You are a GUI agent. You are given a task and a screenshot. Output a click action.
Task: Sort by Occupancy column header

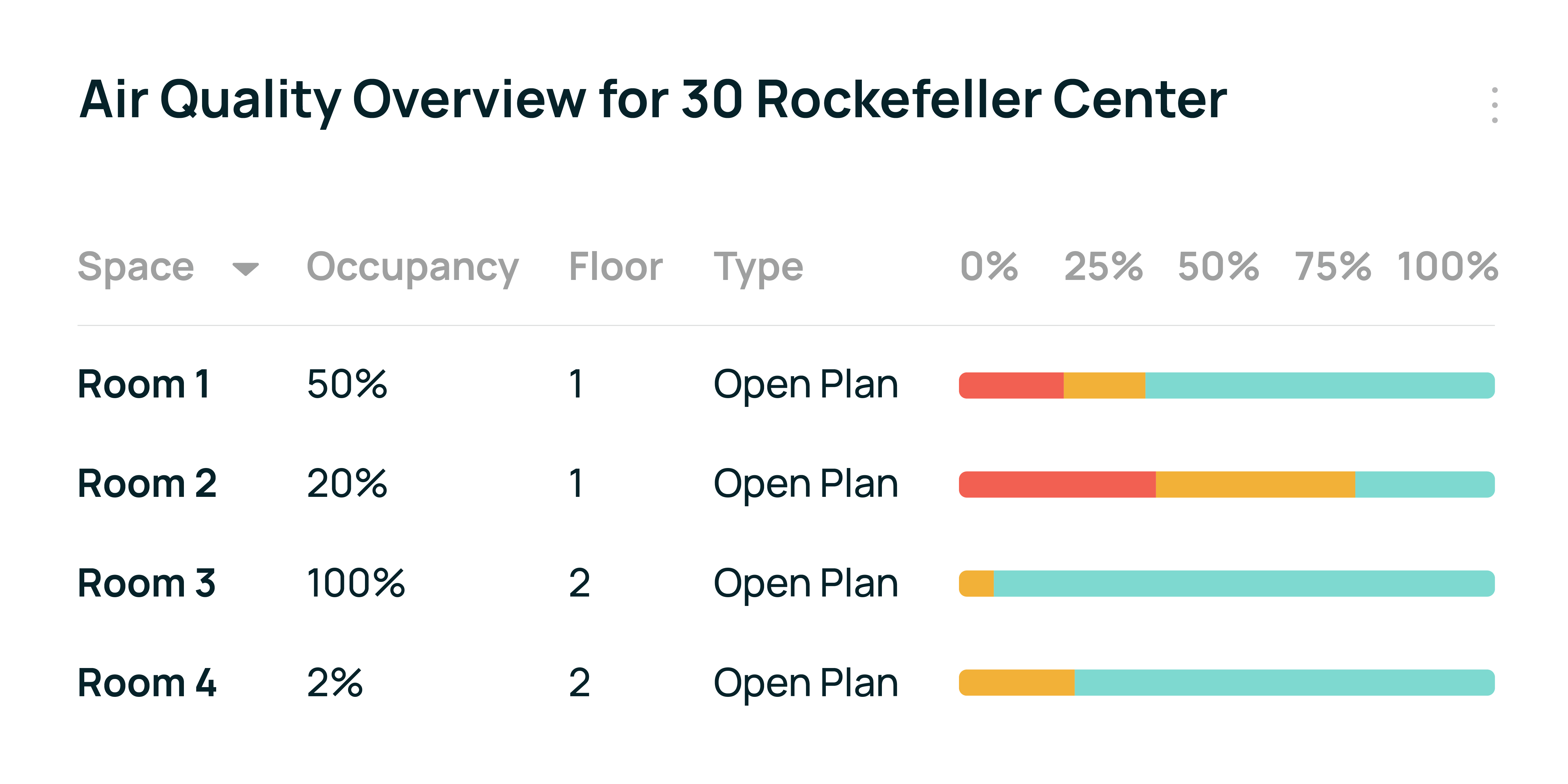(412, 267)
